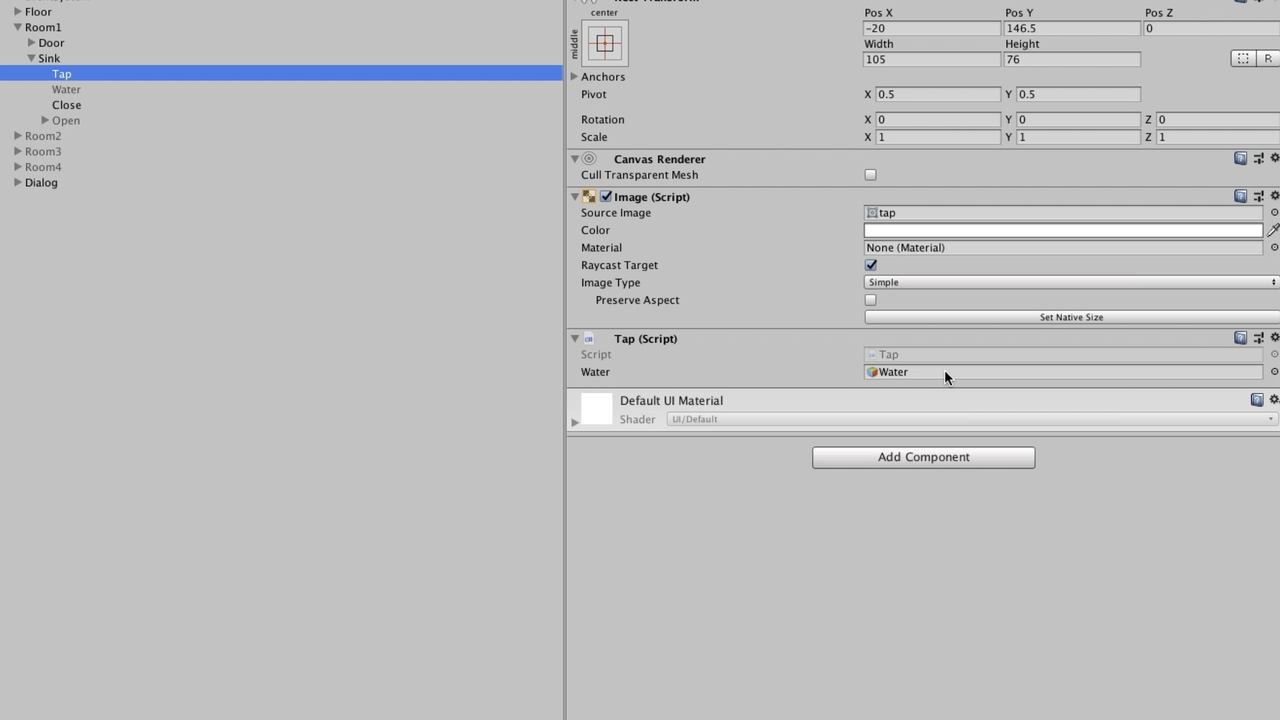Uncheck the Raycast Target checkbox
Screen dimensions: 1280x720
pos(870,265)
